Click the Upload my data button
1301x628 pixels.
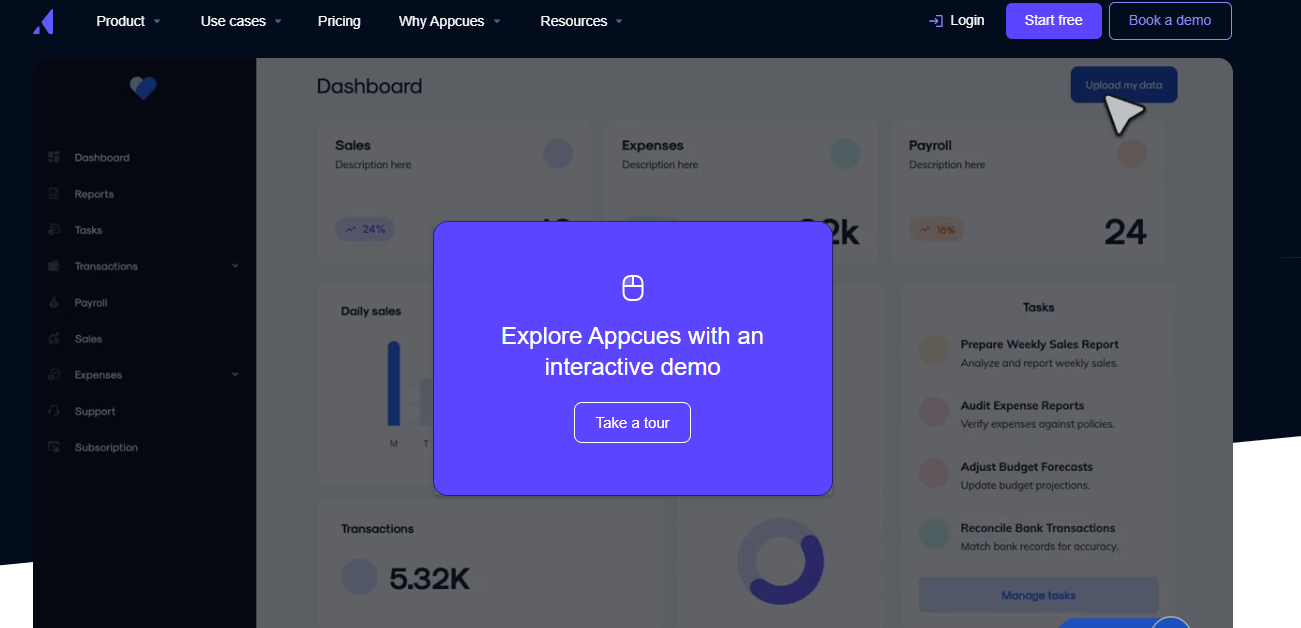pyautogui.click(x=1124, y=85)
